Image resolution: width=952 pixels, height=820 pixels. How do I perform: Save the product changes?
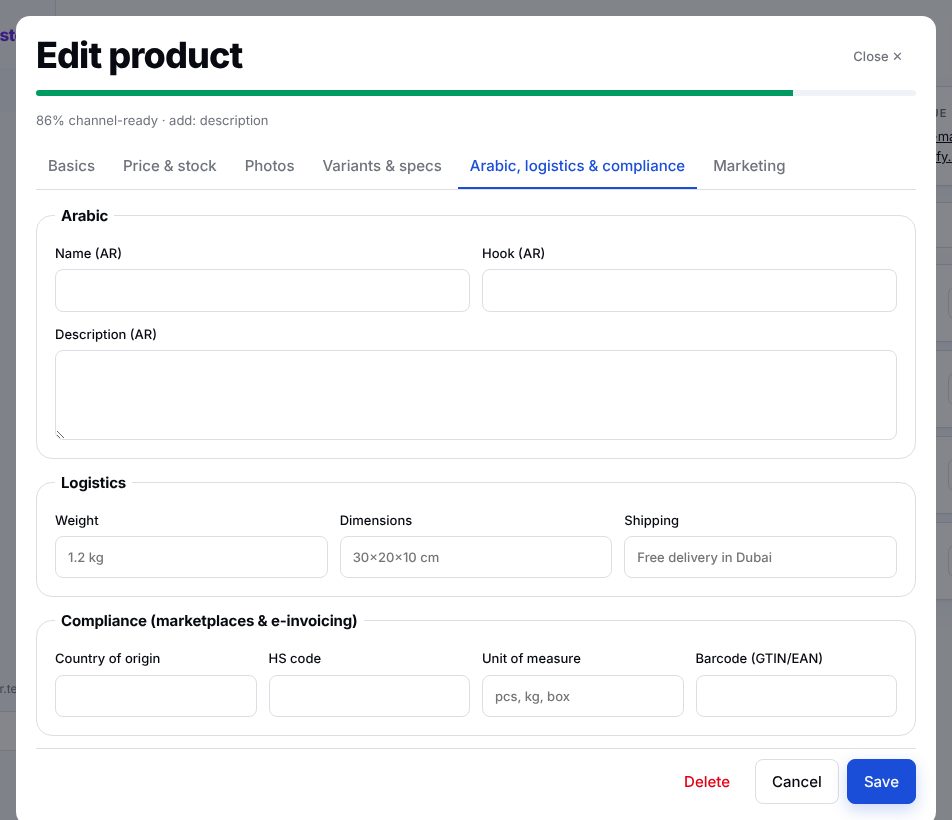(881, 782)
